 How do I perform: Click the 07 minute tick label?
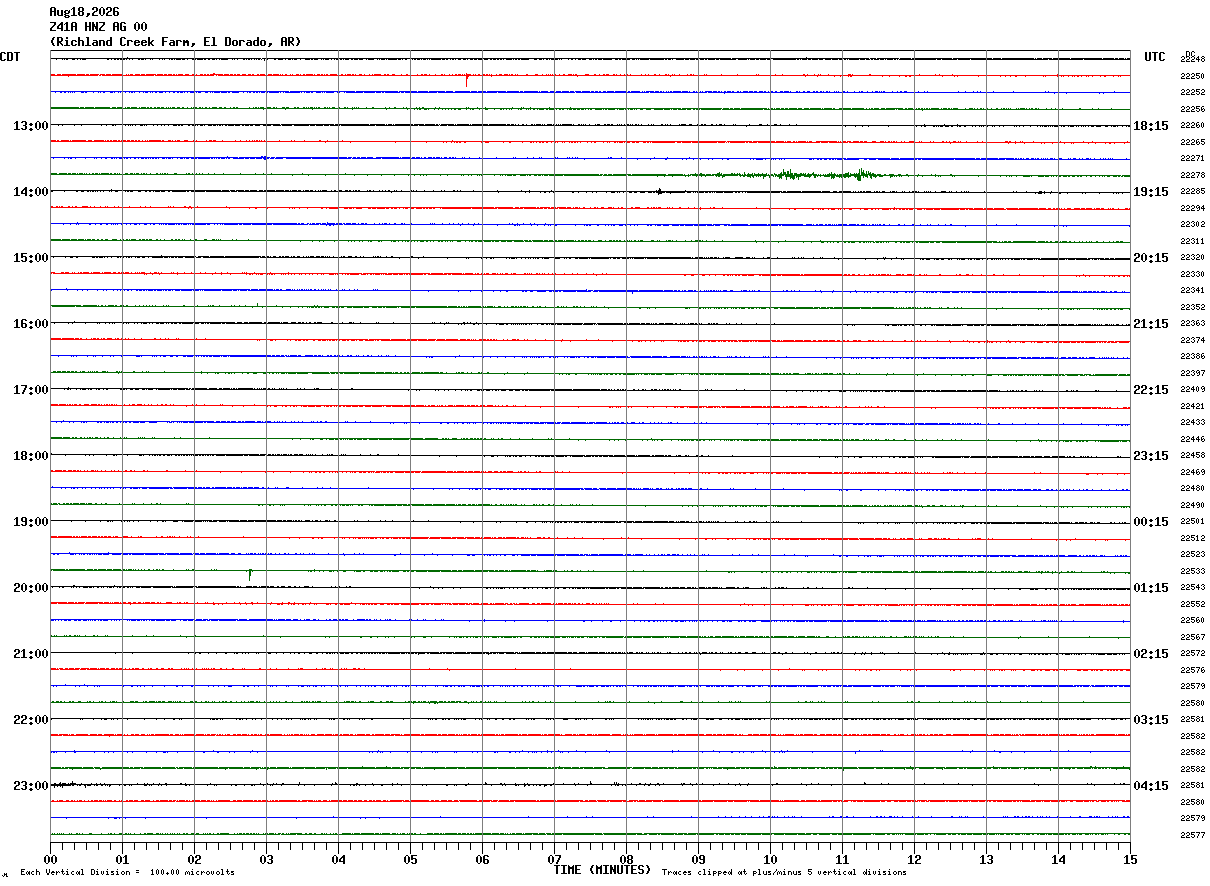pyautogui.click(x=554, y=859)
